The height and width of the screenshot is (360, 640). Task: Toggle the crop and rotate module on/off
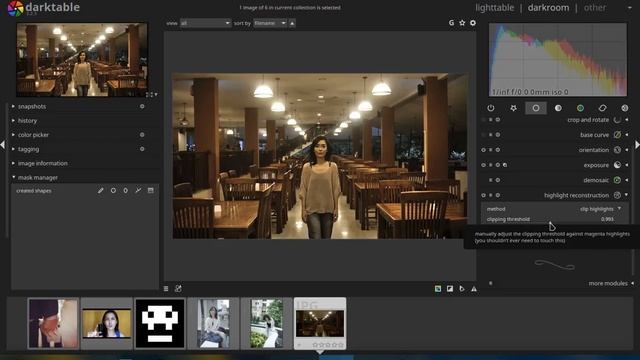[483, 120]
